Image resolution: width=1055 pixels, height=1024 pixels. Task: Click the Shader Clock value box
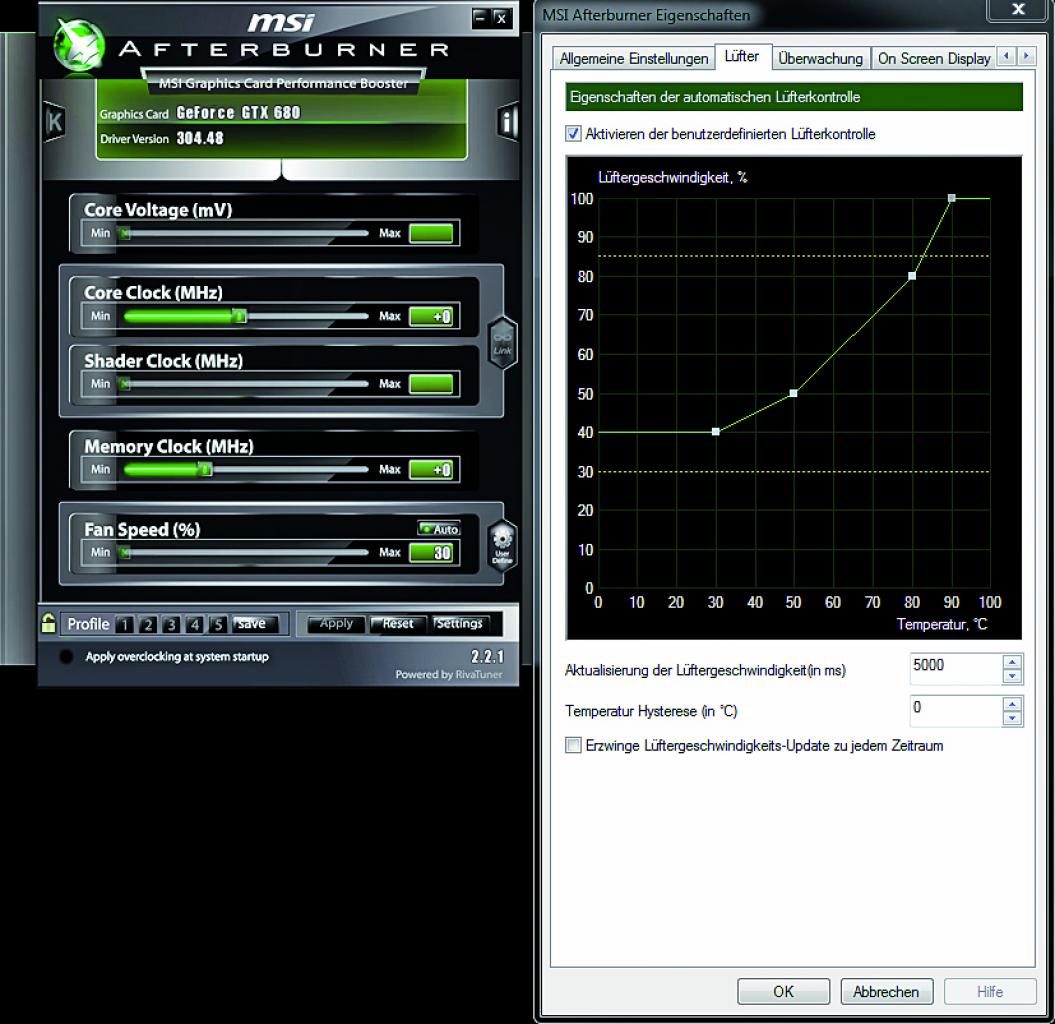(x=431, y=384)
